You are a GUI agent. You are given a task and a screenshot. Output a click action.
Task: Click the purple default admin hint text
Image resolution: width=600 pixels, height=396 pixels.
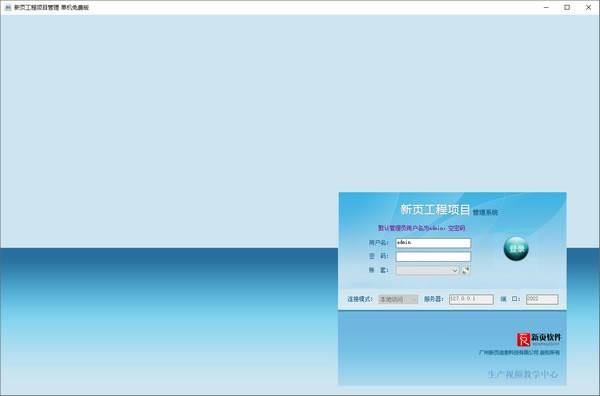(422, 228)
